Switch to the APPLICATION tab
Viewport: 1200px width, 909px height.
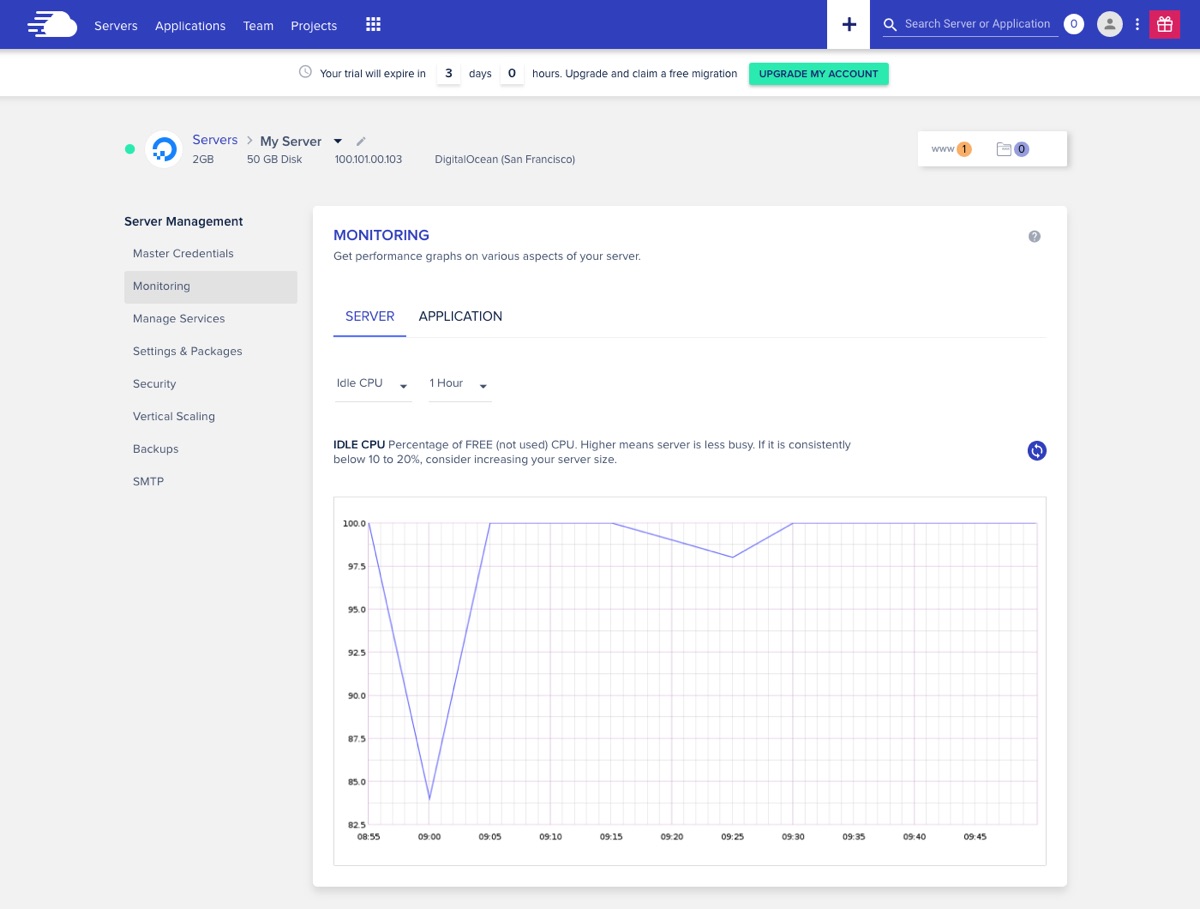pos(460,316)
